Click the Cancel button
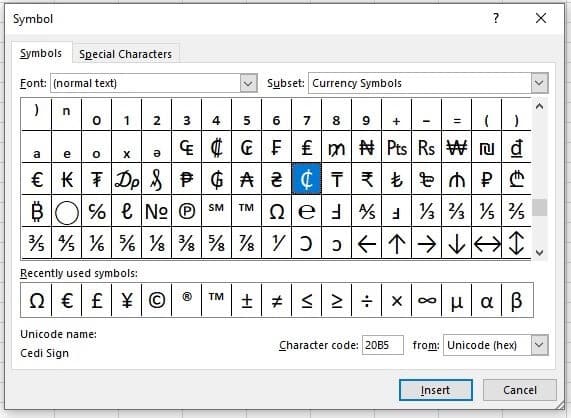This screenshot has height=418, width=571. click(x=520, y=390)
